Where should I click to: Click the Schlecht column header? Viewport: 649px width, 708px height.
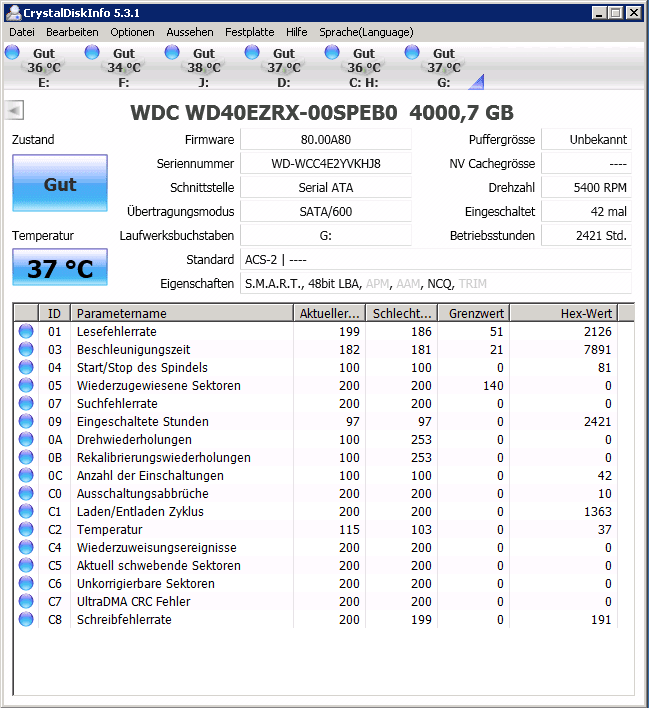[x=402, y=313]
